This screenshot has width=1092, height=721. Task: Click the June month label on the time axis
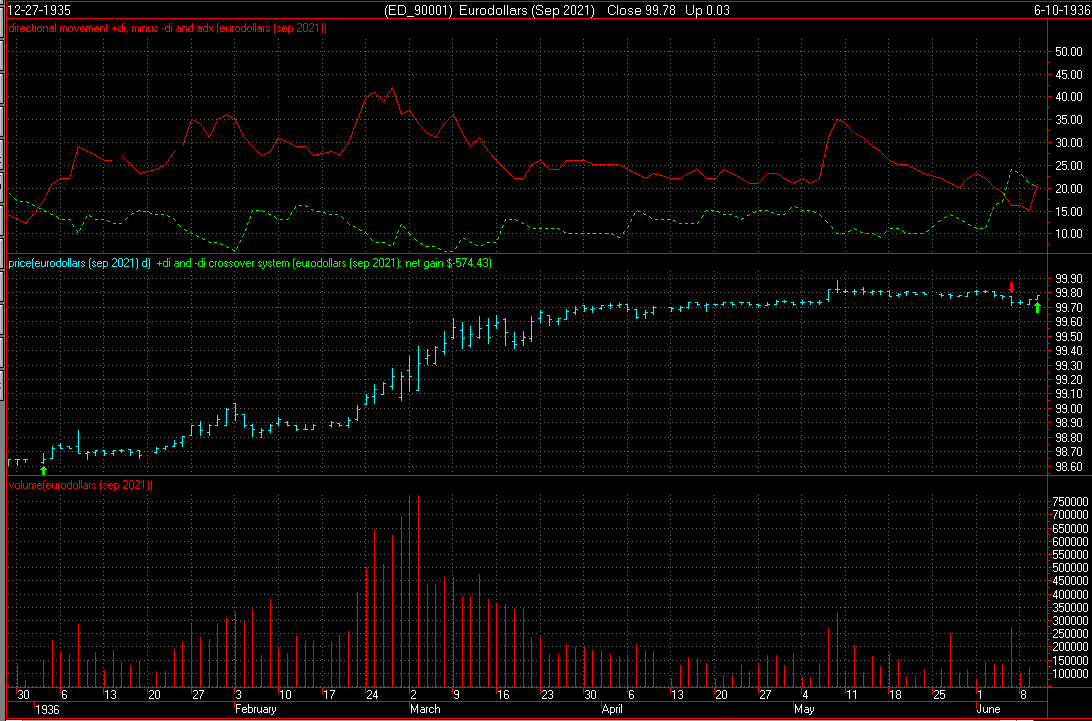pyautogui.click(x=988, y=709)
